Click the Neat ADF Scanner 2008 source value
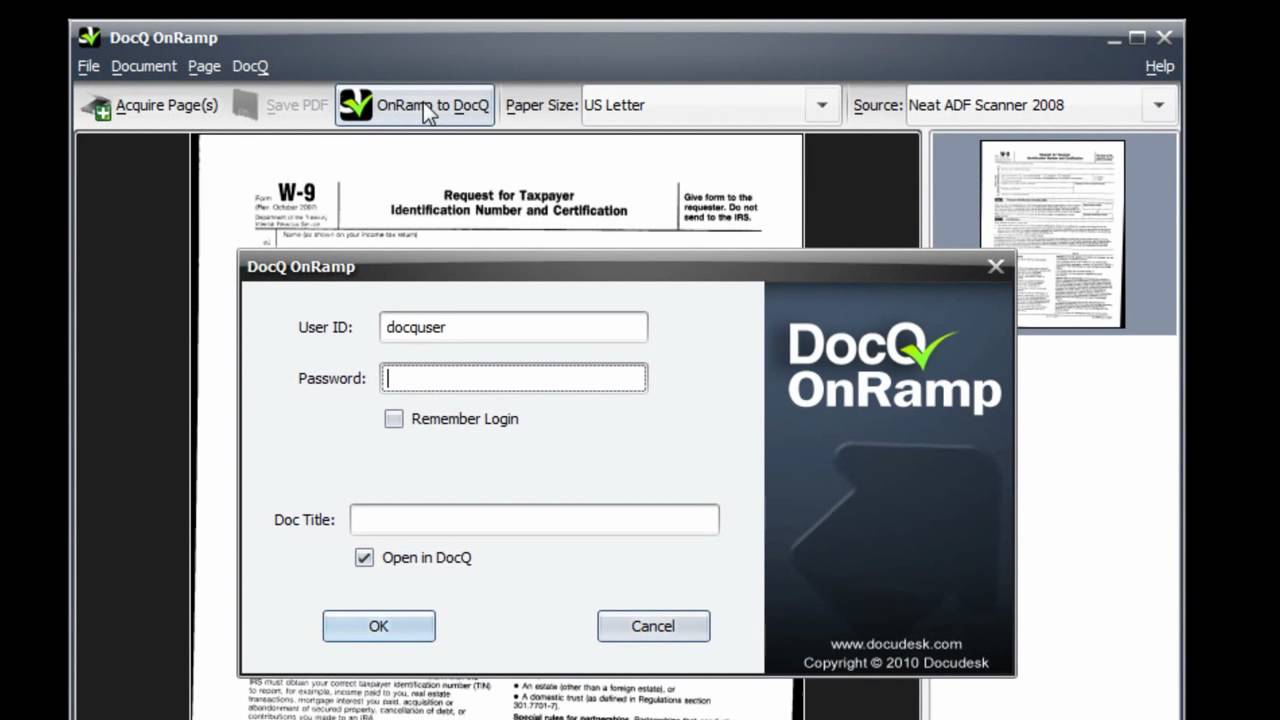This screenshot has width=1280, height=720. point(986,105)
